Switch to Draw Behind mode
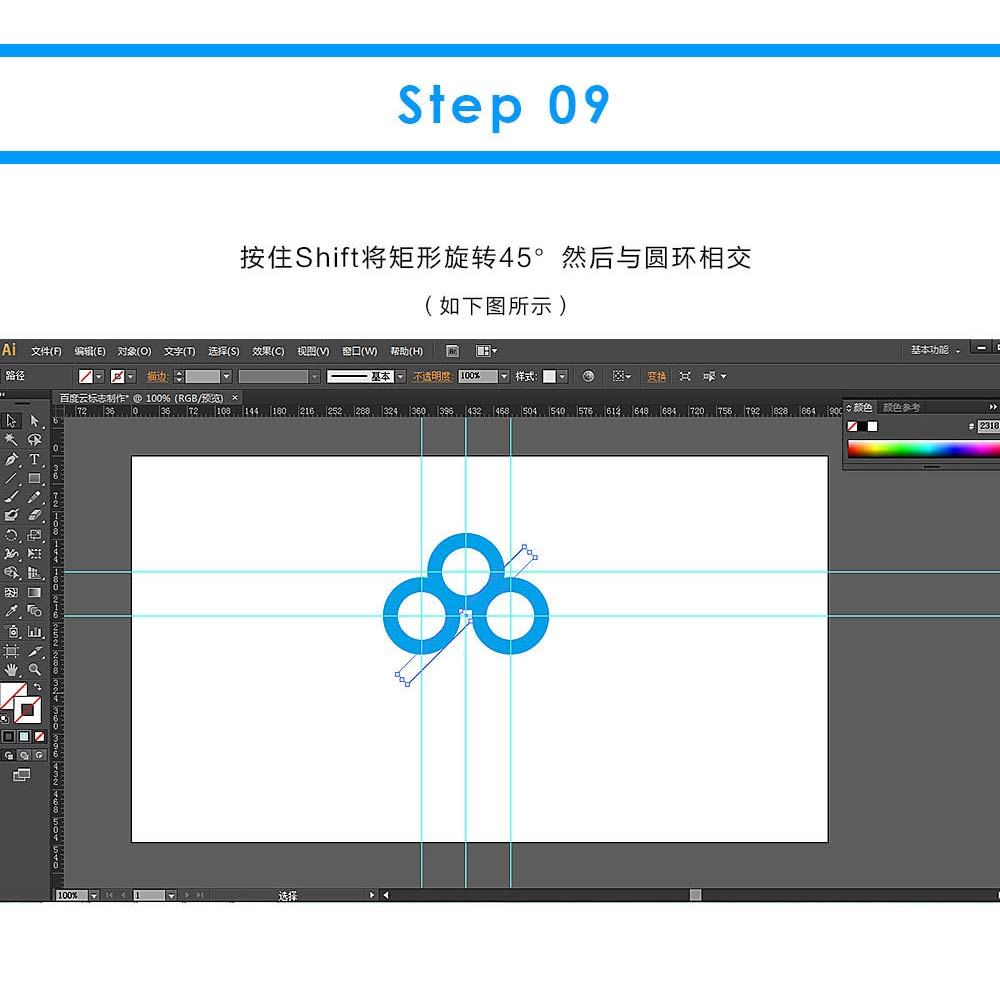This screenshot has height=986, width=1000. [24, 755]
